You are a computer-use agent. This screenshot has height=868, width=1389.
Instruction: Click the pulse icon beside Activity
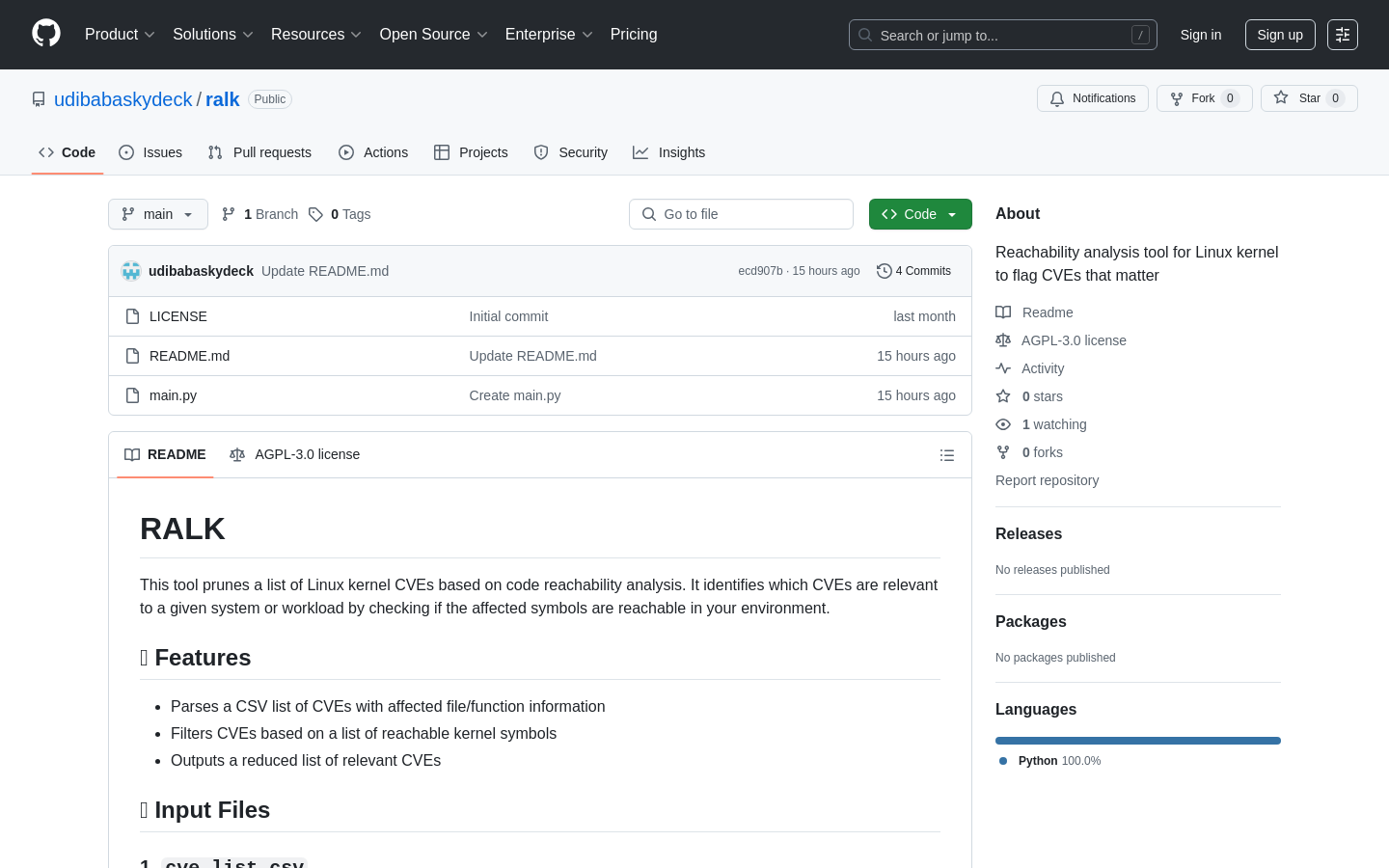(x=1003, y=368)
